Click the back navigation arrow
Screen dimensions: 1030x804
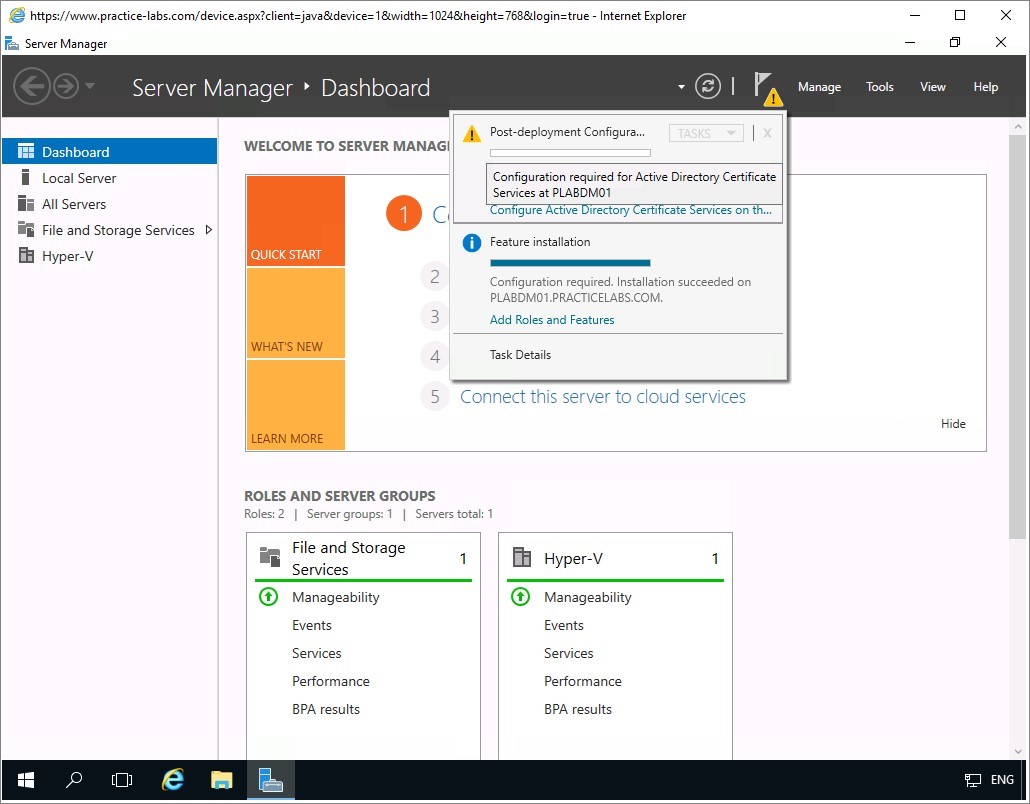(x=32, y=86)
